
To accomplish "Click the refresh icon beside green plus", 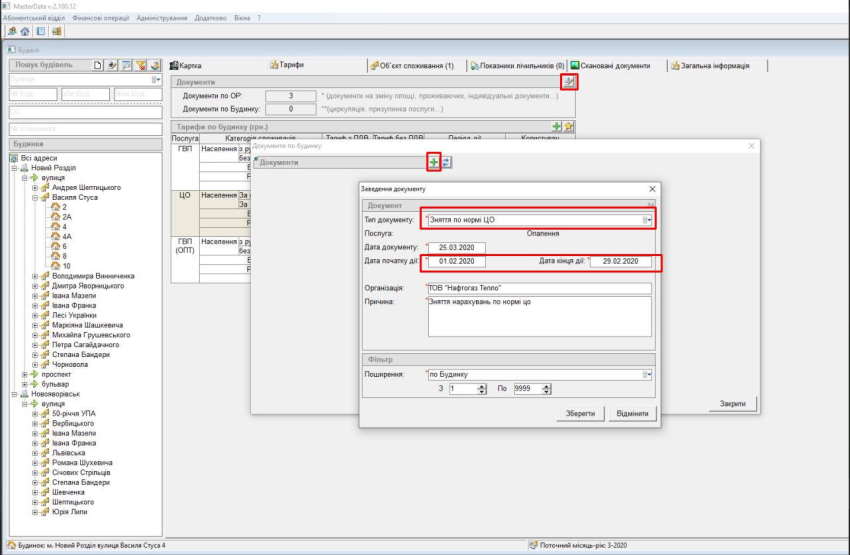I will click(446, 161).
